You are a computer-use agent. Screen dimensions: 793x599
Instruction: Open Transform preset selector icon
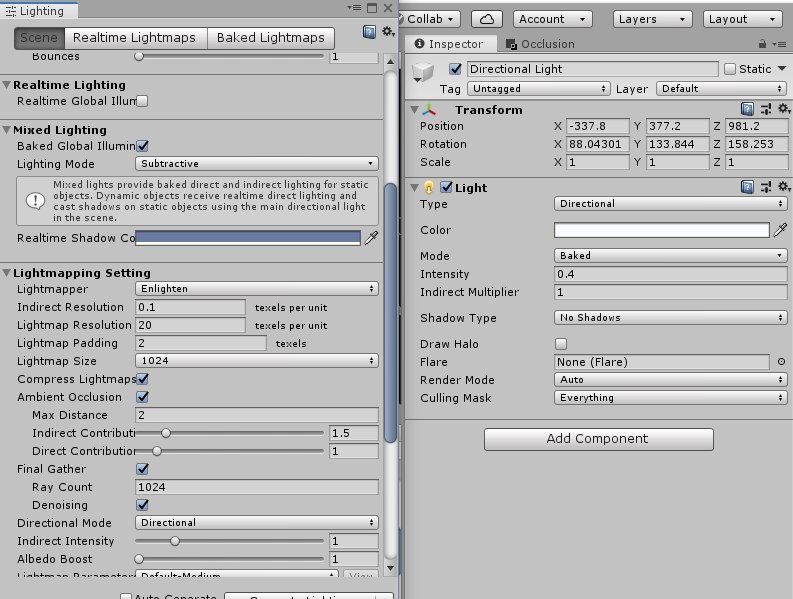point(766,109)
